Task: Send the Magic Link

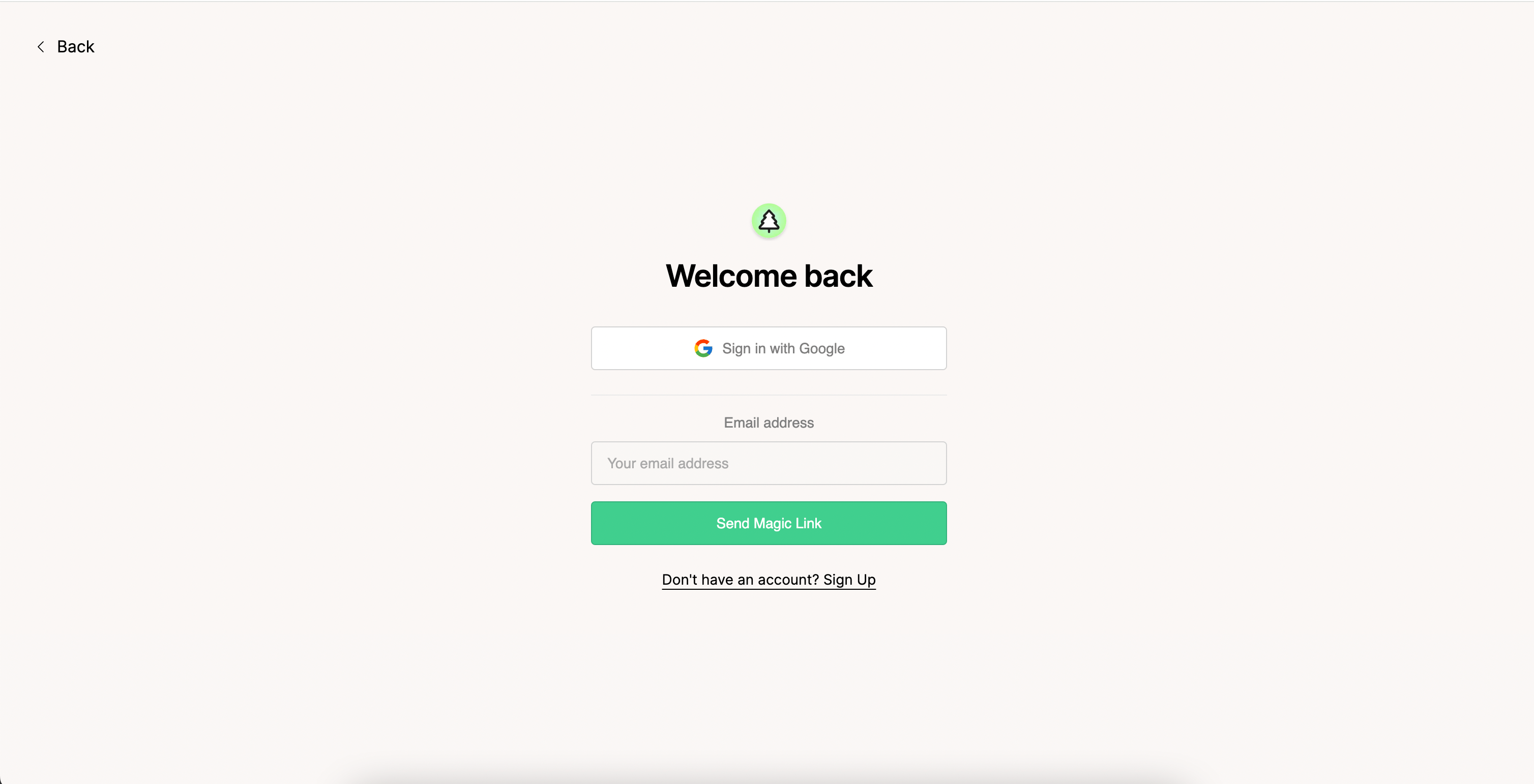Action: click(769, 523)
